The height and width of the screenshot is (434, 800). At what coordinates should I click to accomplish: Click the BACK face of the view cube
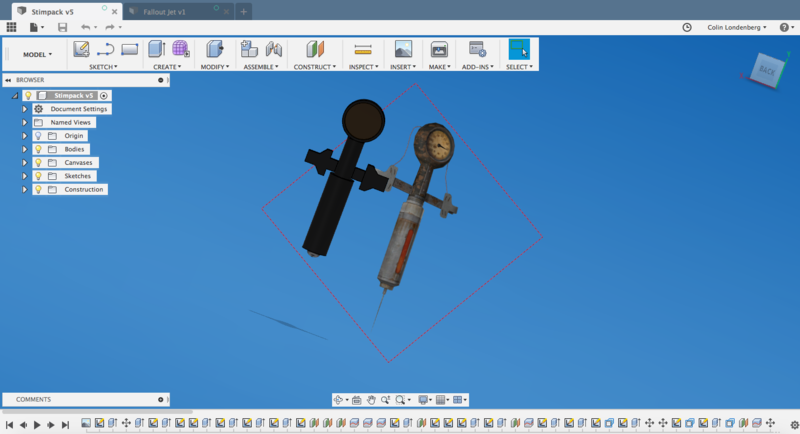[x=766, y=71]
